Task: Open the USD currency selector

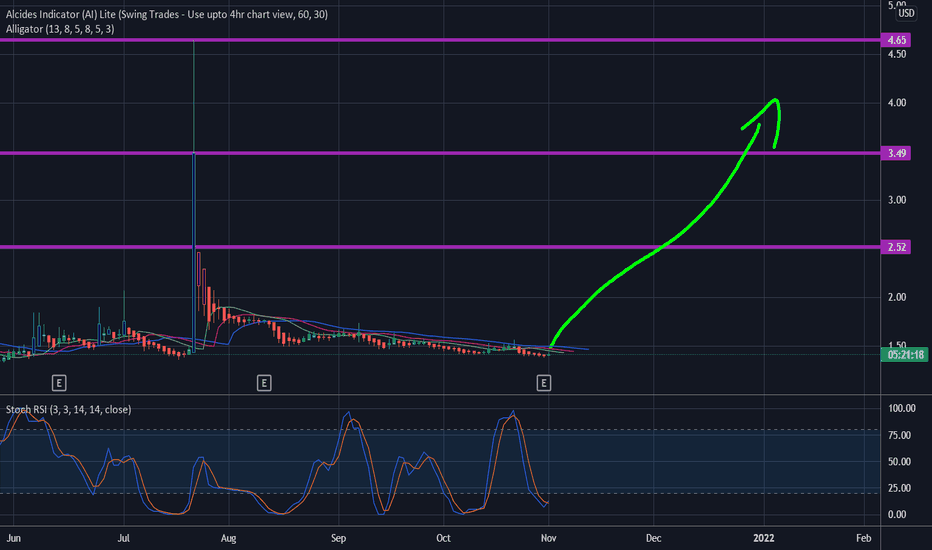Action: [906, 13]
